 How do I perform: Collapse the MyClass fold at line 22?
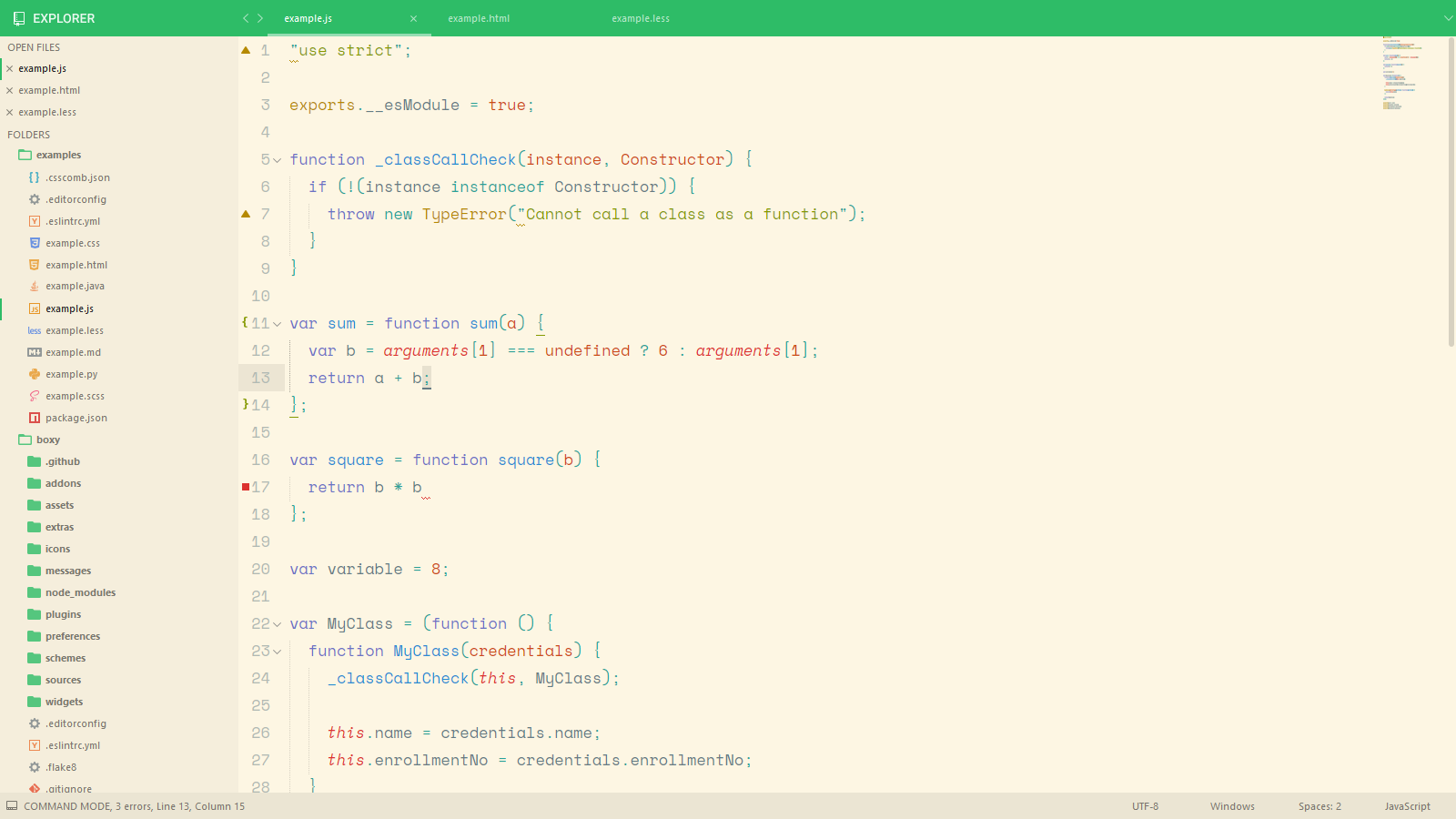pos(278,624)
